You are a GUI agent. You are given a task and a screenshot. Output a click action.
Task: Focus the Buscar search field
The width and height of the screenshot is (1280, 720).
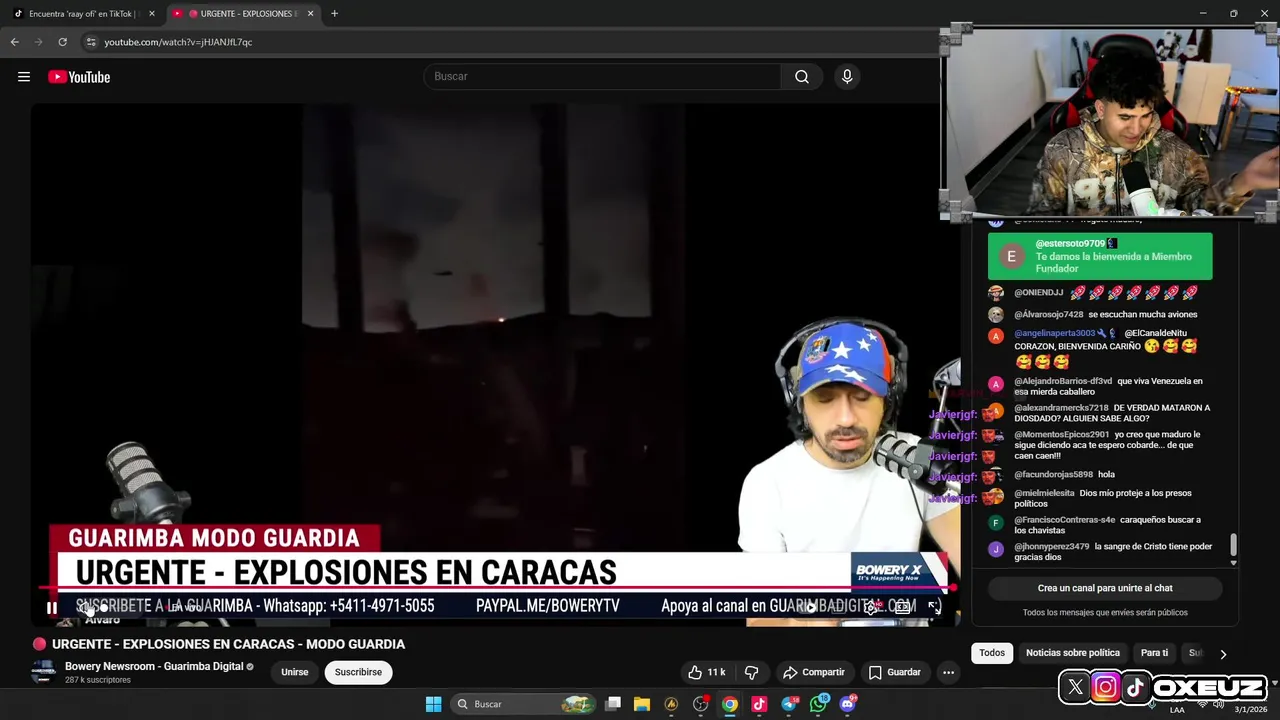(x=603, y=77)
